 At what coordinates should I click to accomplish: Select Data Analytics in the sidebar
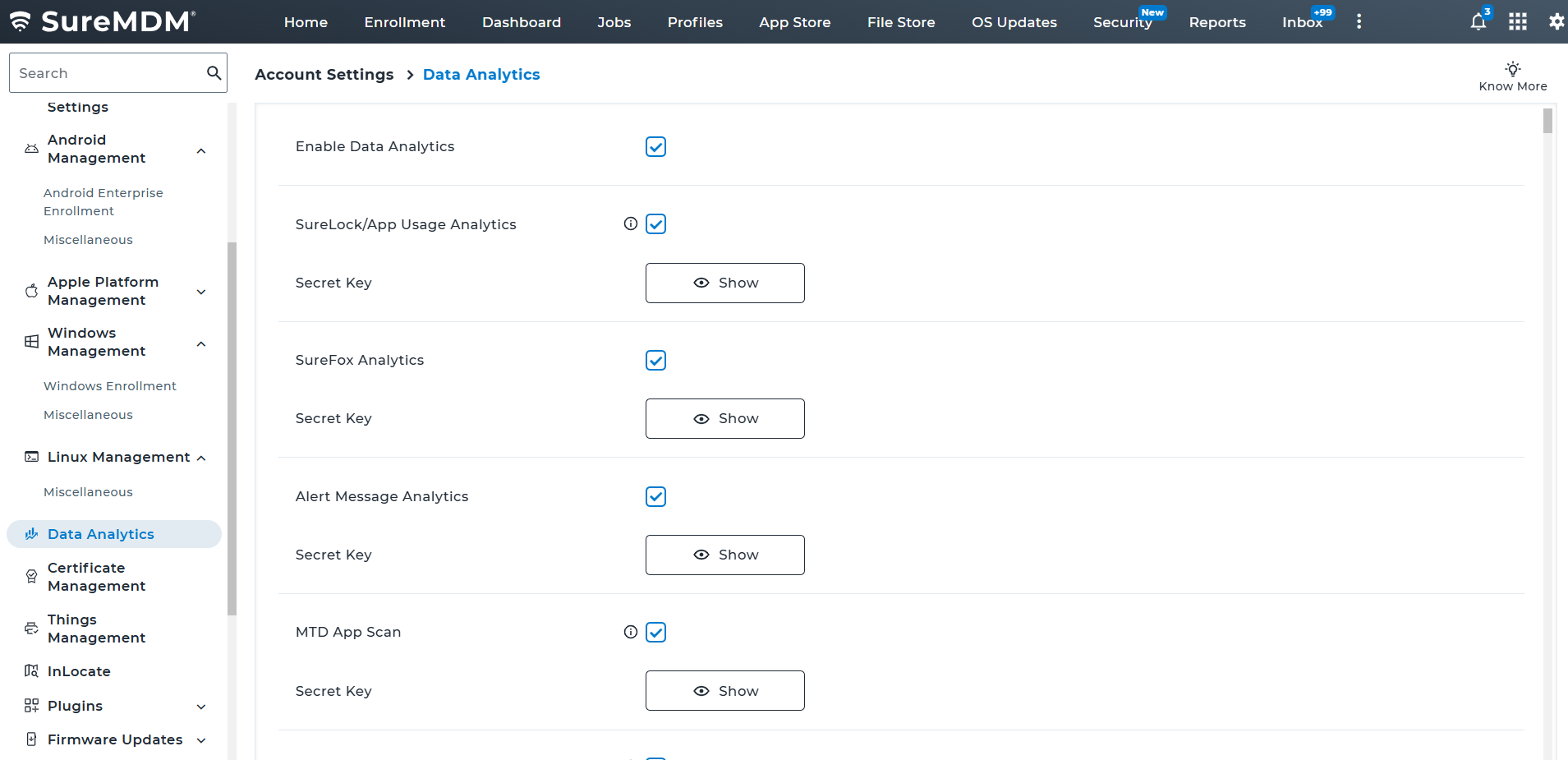point(114,534)
